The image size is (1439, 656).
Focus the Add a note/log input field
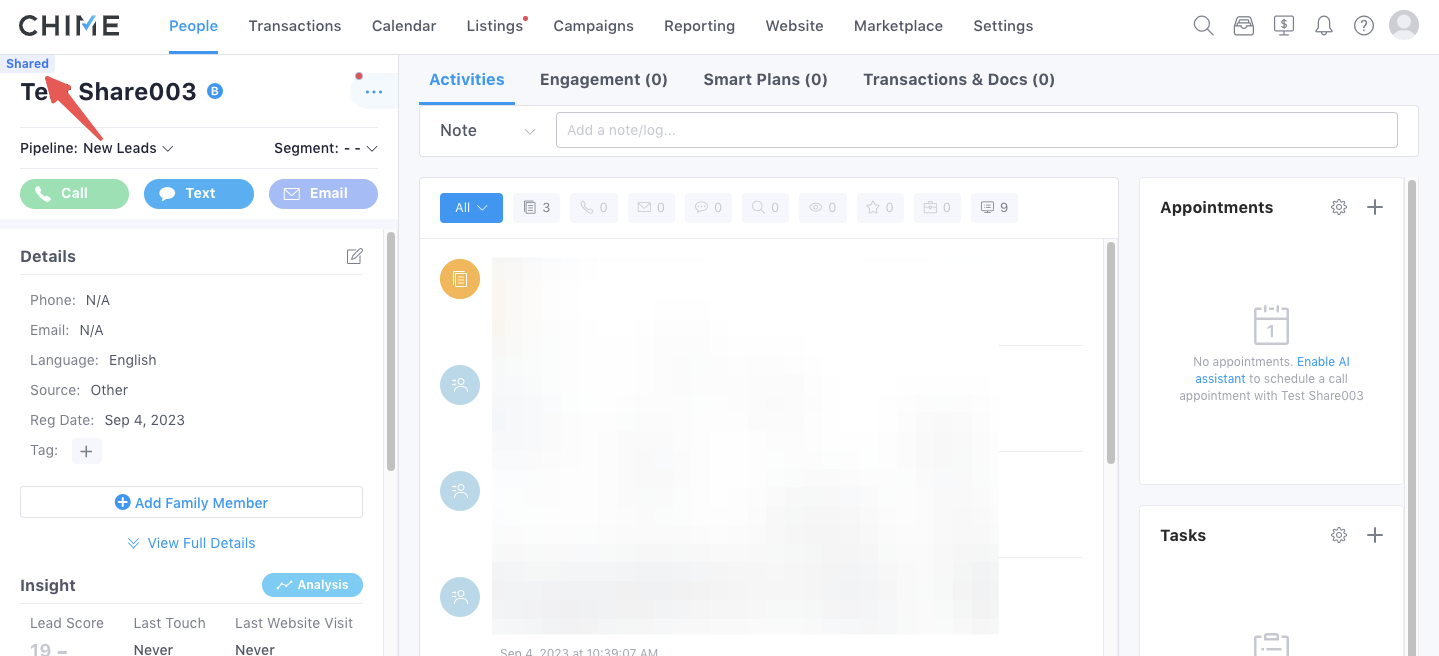click(x=976, y=130)
